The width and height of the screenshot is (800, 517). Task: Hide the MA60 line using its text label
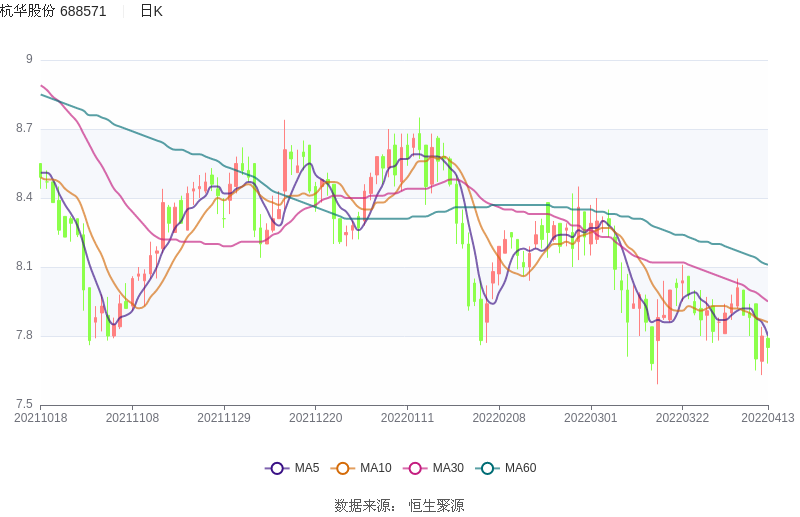(520, 468)
